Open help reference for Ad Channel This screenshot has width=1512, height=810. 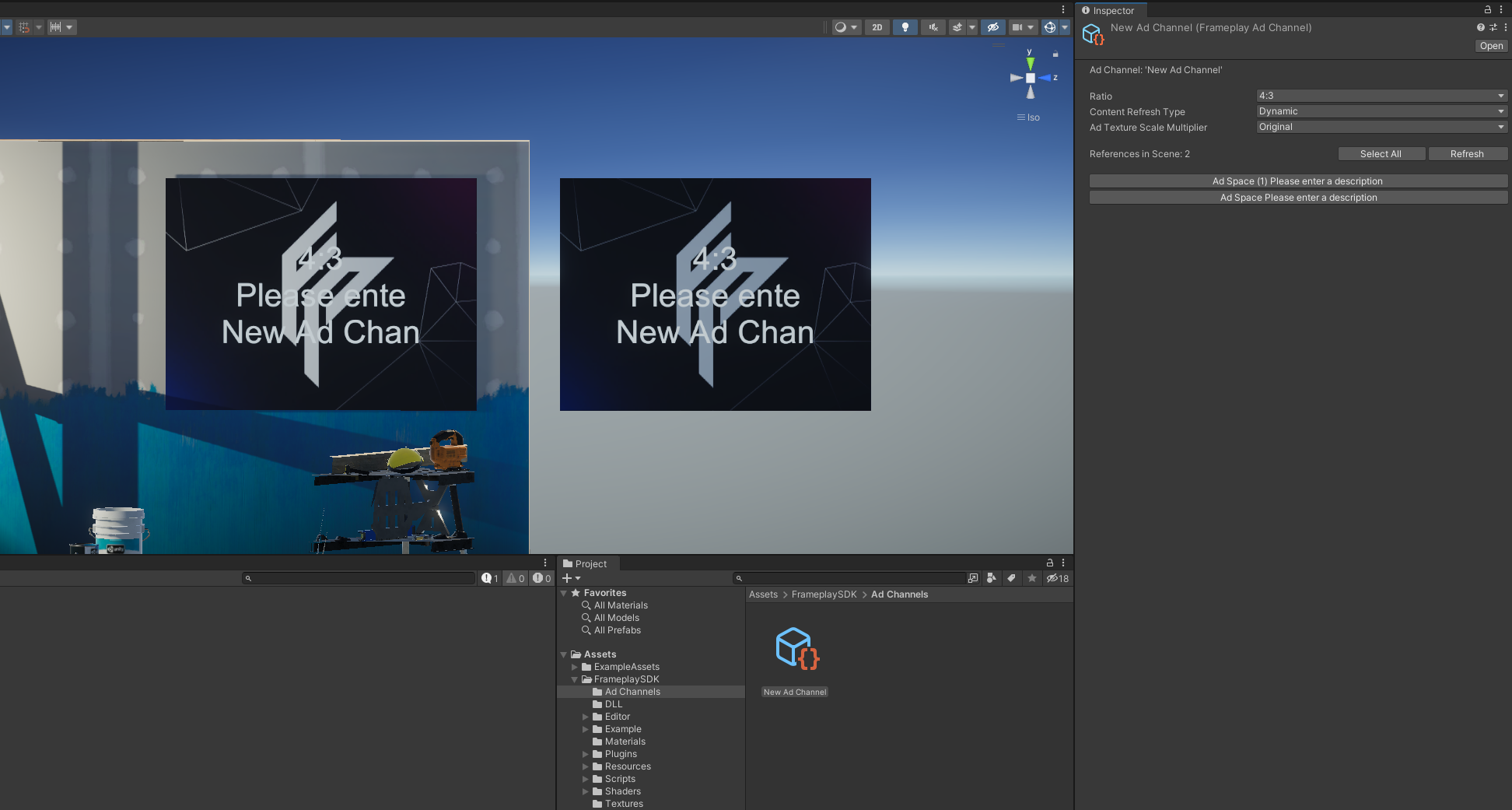[x=1481, y=27]
